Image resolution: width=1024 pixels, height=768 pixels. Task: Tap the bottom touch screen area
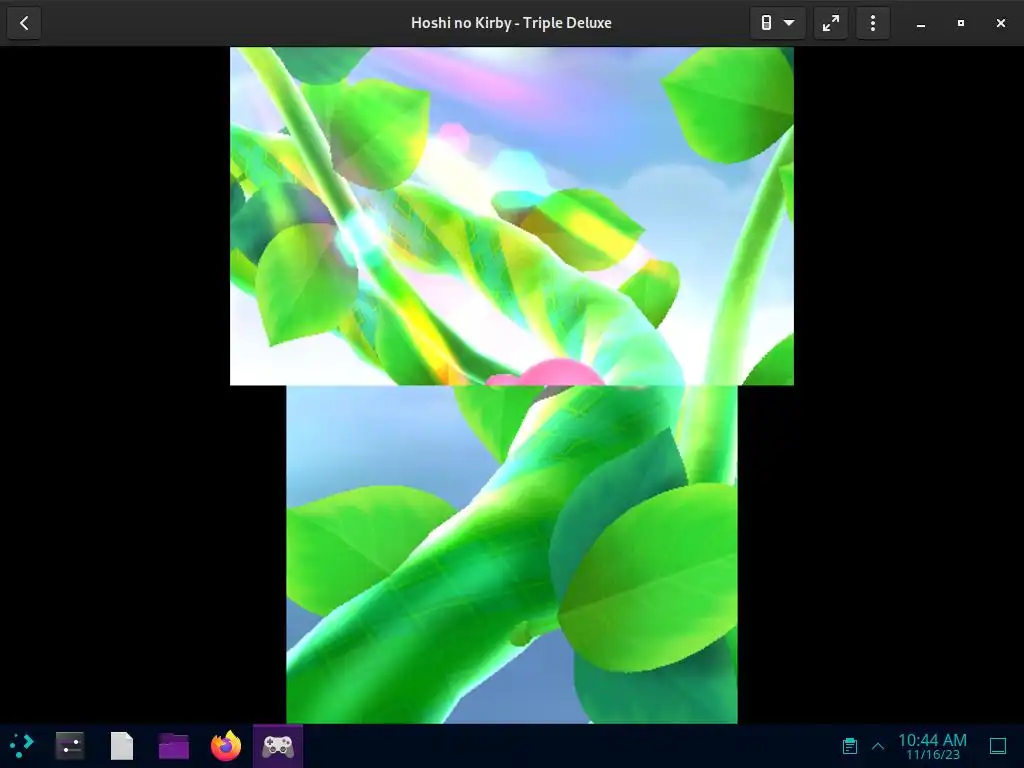pos(512,554)
